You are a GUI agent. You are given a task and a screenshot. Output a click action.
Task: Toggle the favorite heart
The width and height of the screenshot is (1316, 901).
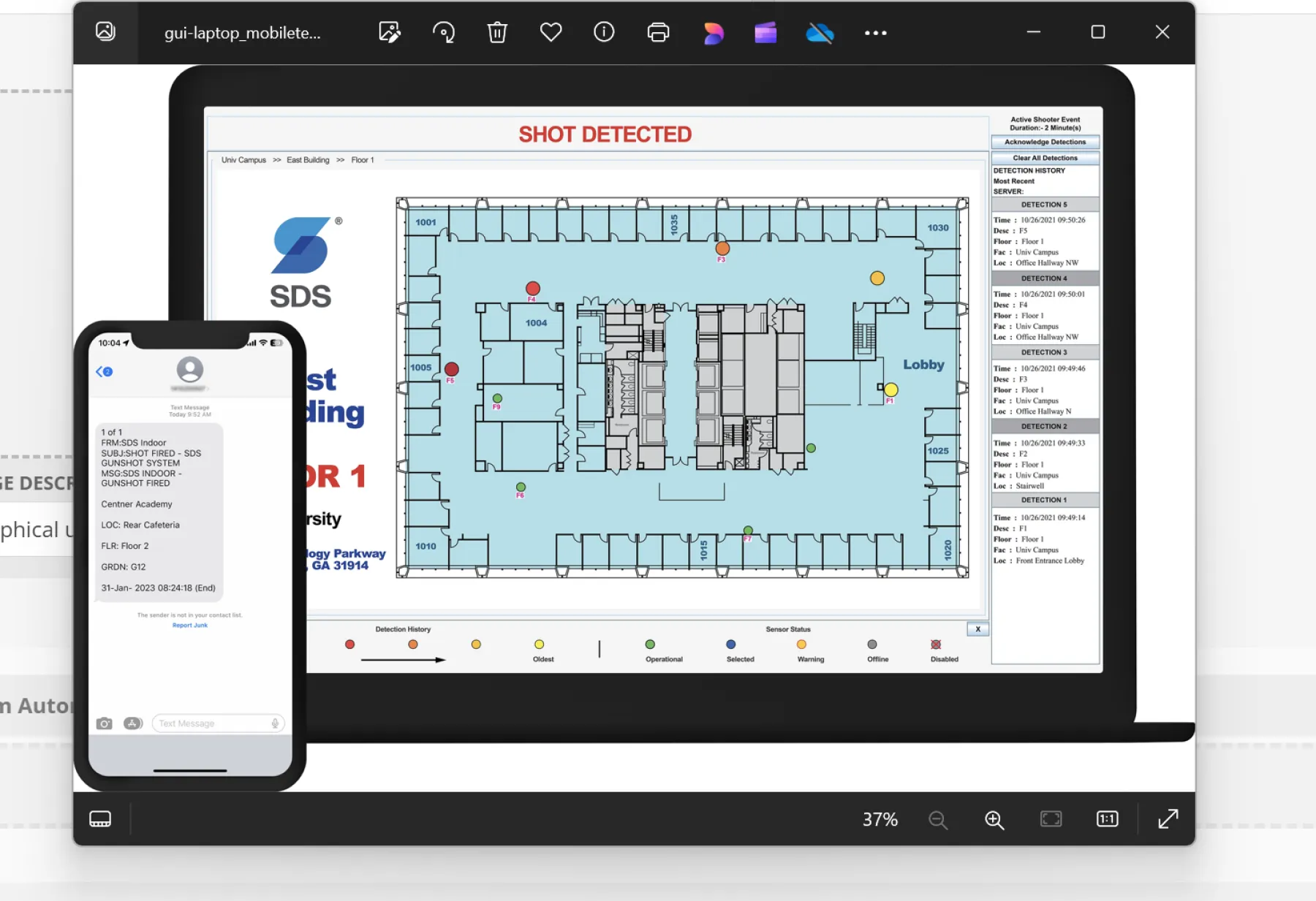coord(551,32)
